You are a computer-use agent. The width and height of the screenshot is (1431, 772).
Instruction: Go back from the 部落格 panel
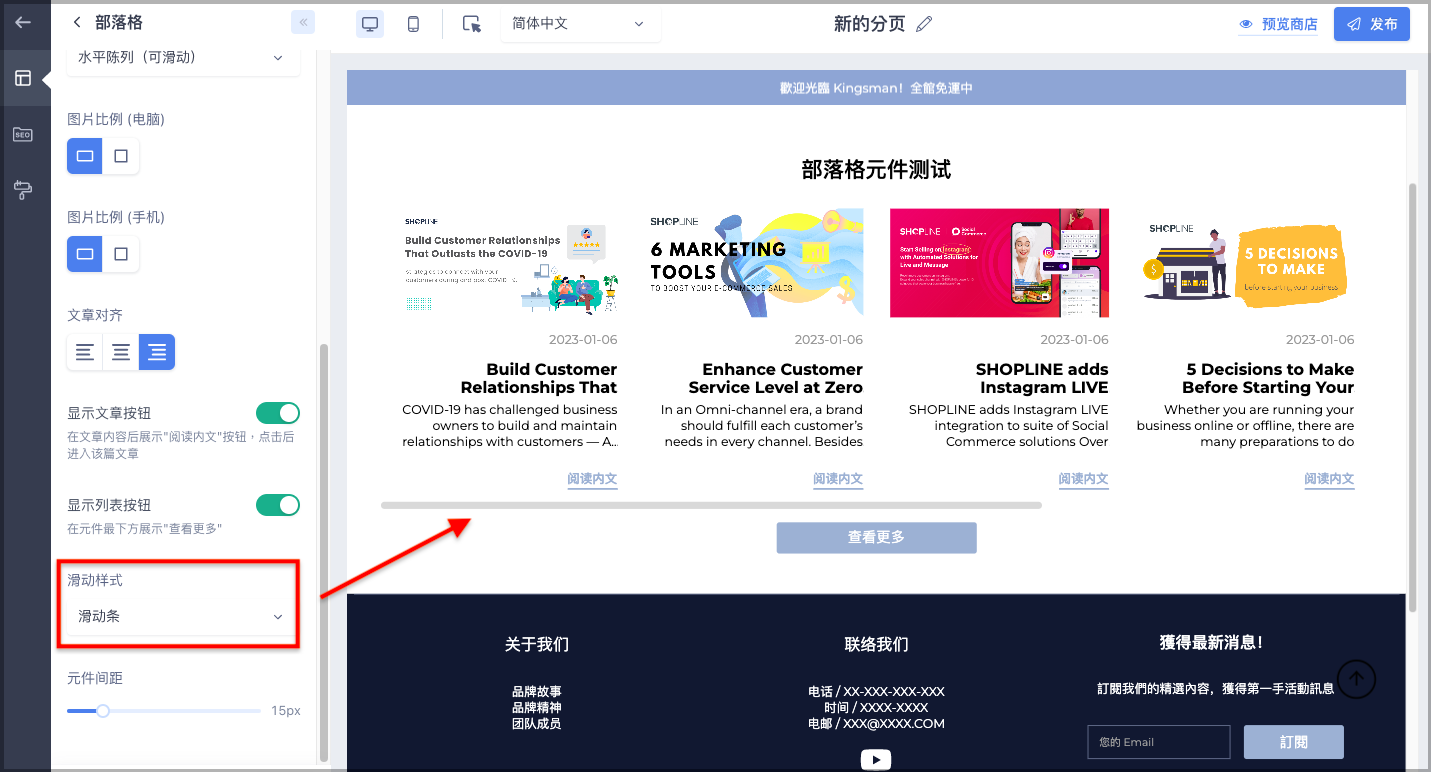click(x=77, y=22)
